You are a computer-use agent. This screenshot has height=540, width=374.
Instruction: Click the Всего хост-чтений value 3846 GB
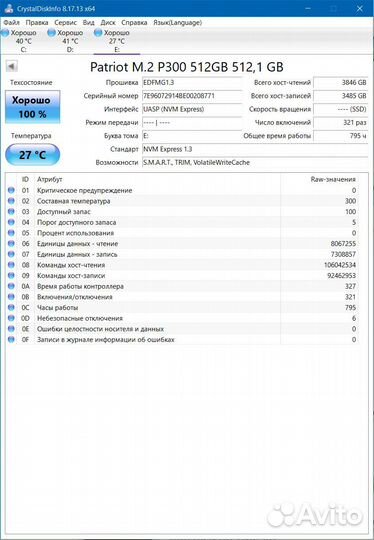tap(341, 83)
